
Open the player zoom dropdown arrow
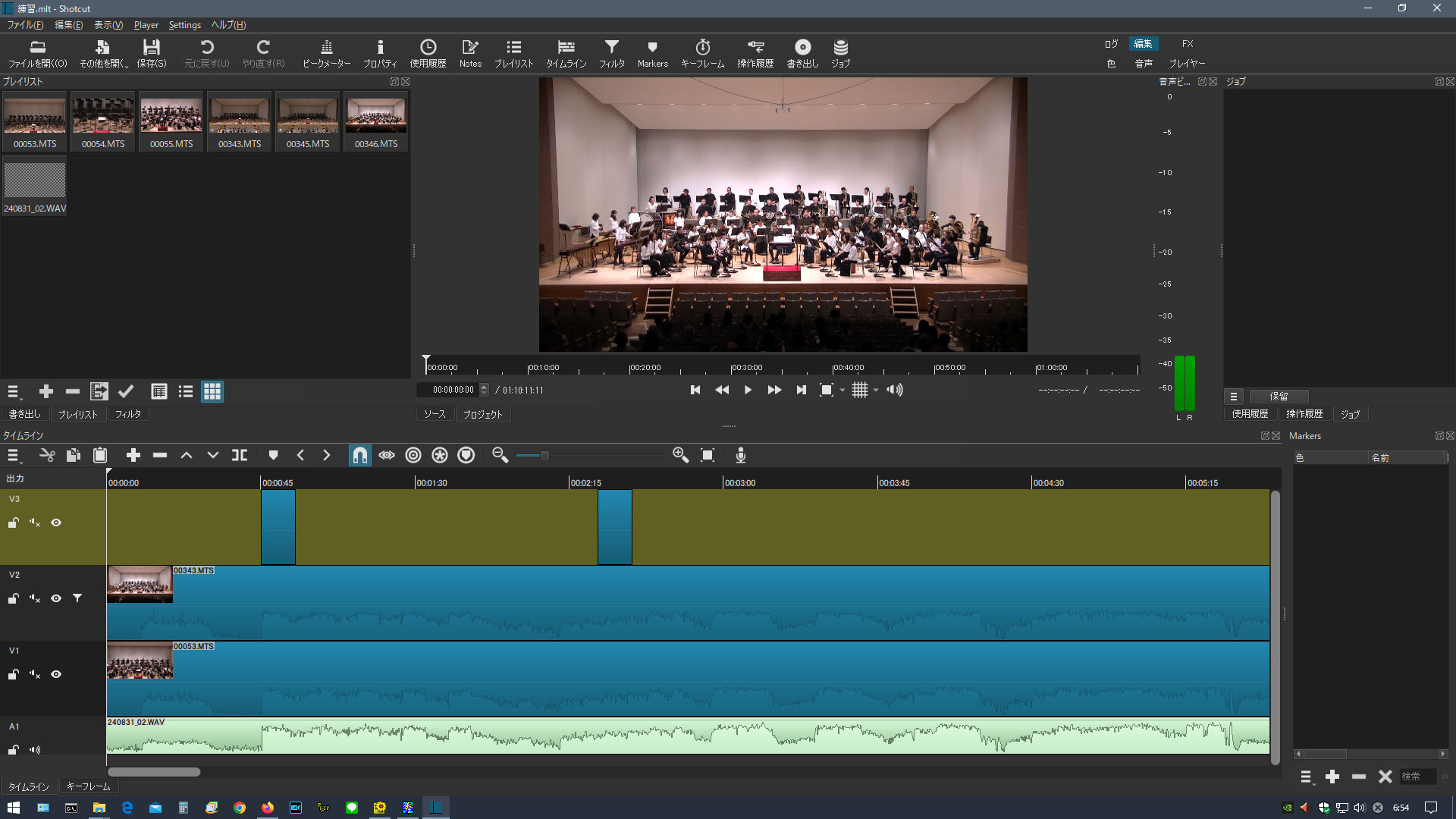(843, 391)
